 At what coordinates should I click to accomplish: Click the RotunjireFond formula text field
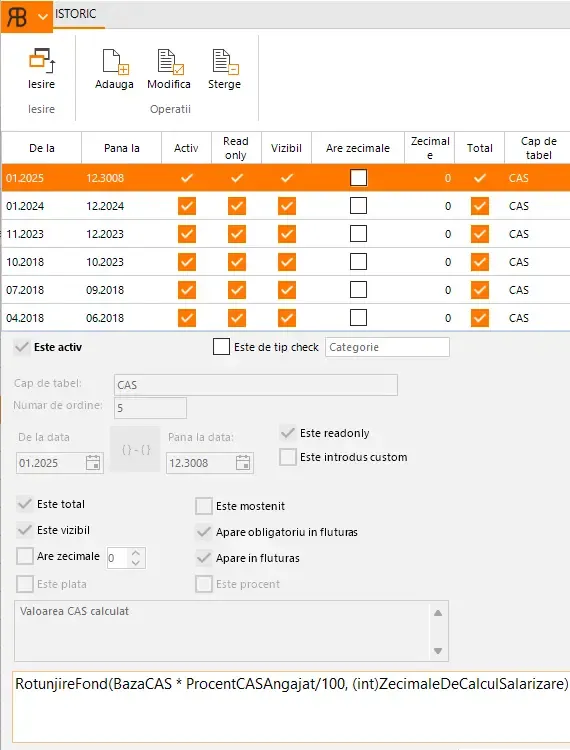coord(292,707)
